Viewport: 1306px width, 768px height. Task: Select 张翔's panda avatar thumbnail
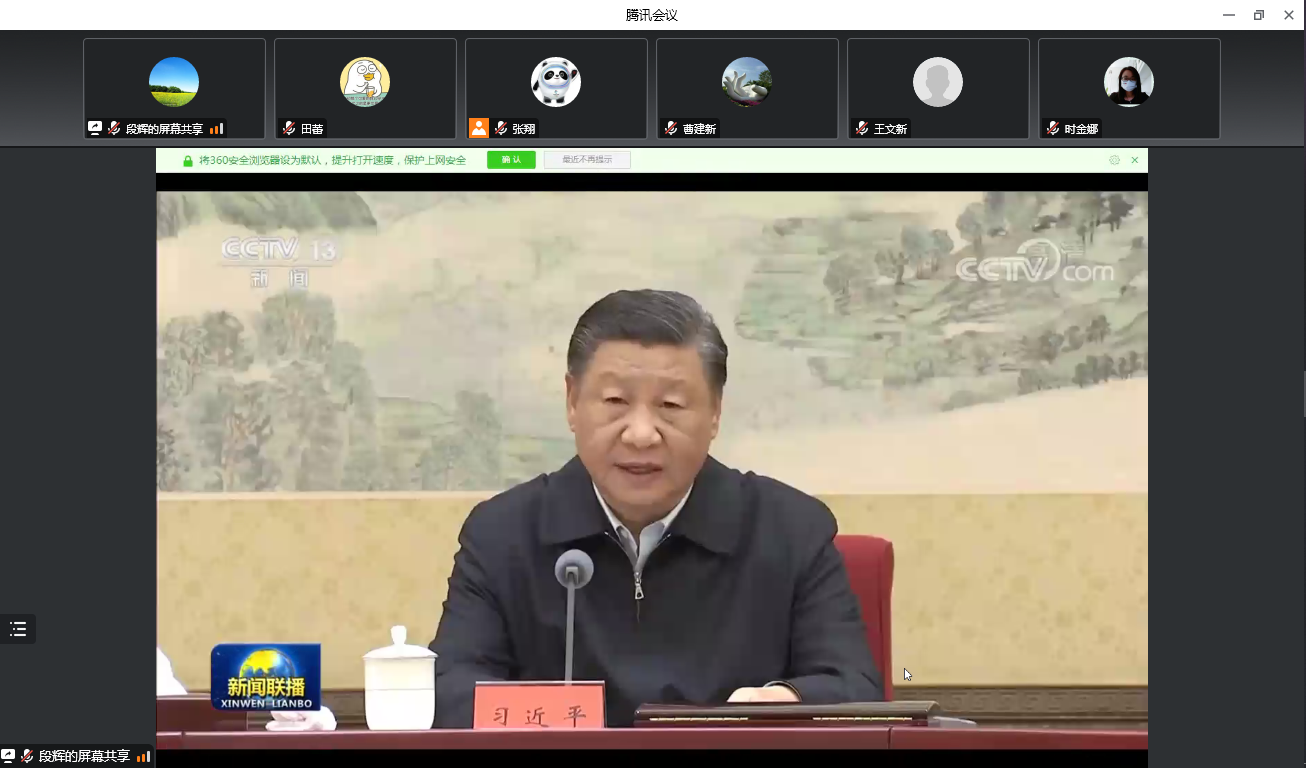556,82
